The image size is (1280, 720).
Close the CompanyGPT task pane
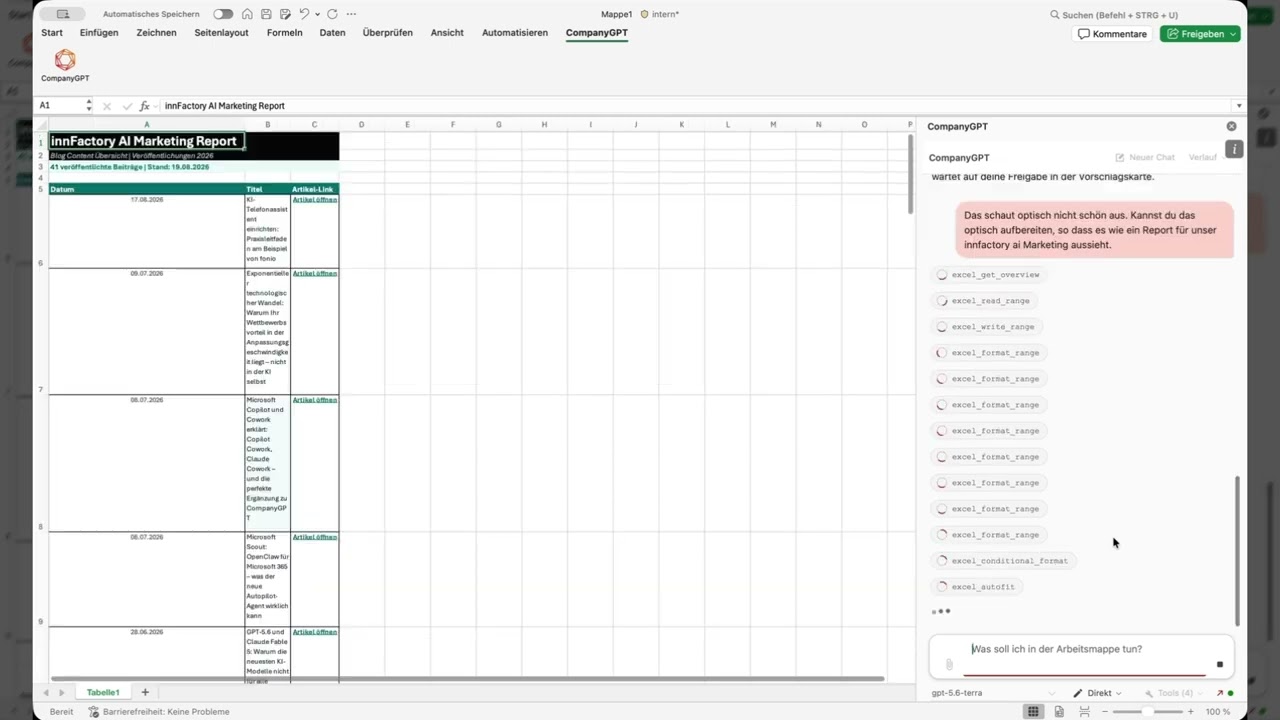pos(1231,126)
